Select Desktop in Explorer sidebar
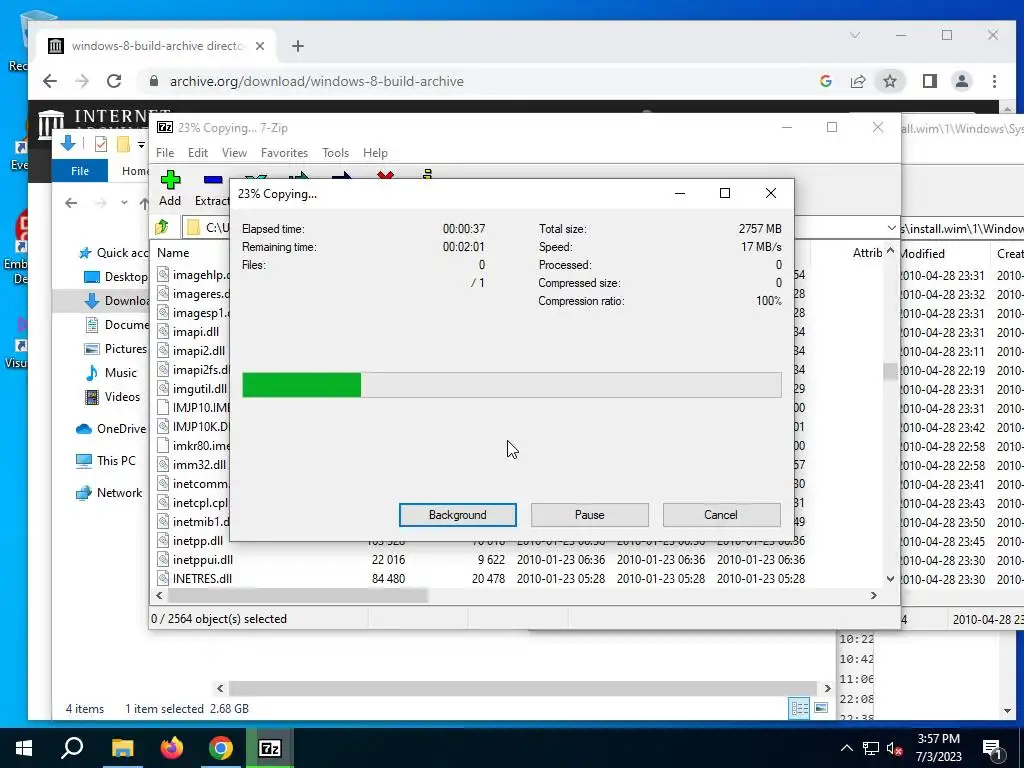The height and width of the screenshot is (768, 1024). 116,277
